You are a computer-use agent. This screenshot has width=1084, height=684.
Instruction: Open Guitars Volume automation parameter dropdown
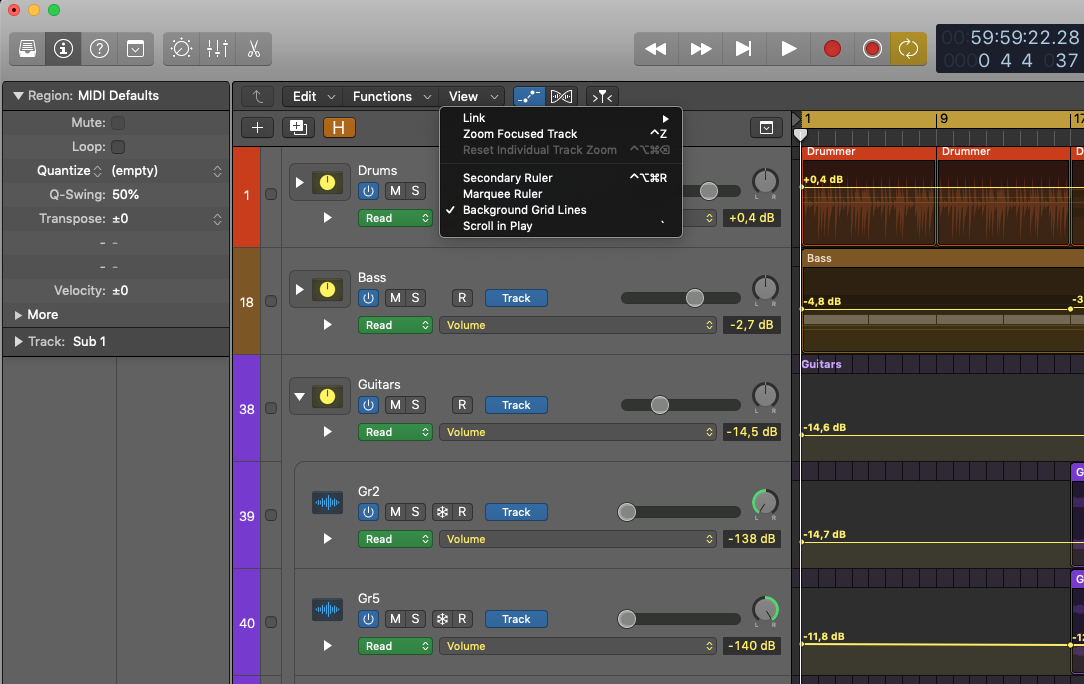577,432
